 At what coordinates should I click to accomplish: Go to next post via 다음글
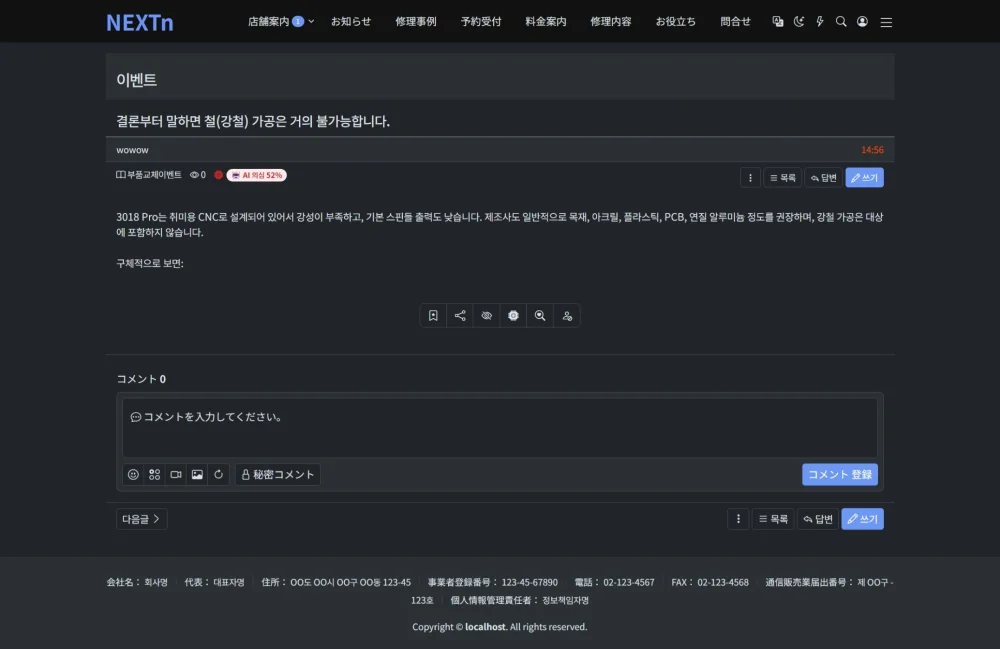(142, 519)
